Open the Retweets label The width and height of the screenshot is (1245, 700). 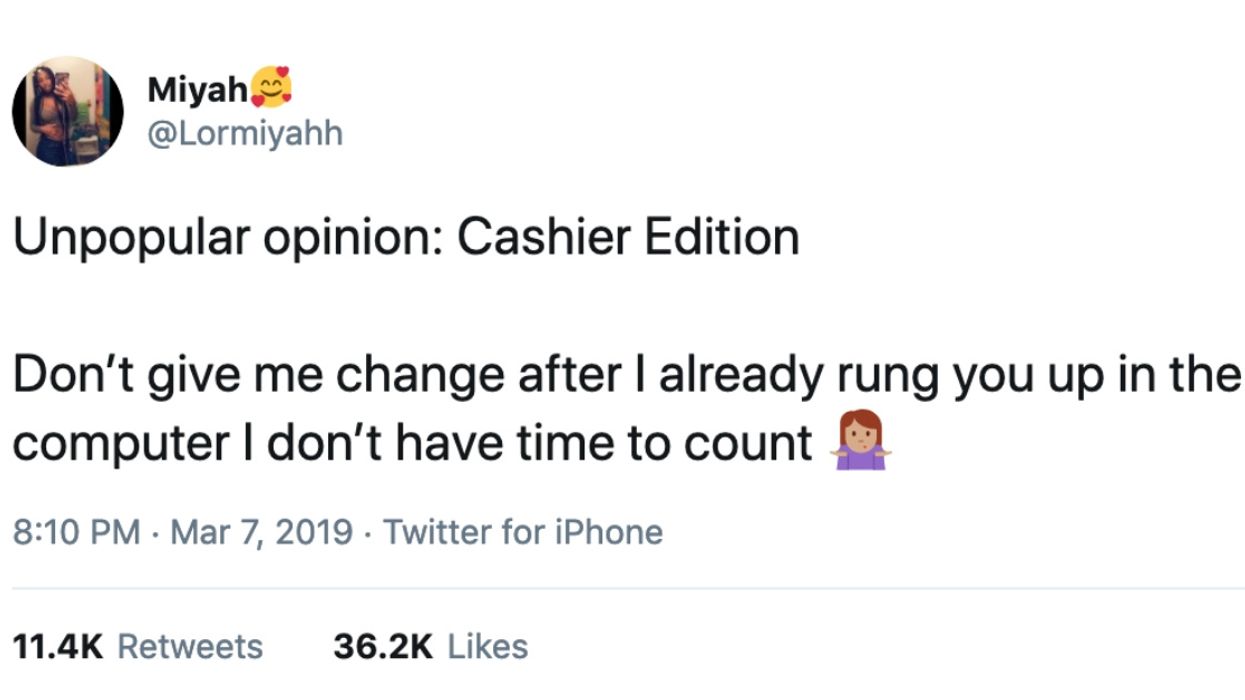click(x=190, y=646)
